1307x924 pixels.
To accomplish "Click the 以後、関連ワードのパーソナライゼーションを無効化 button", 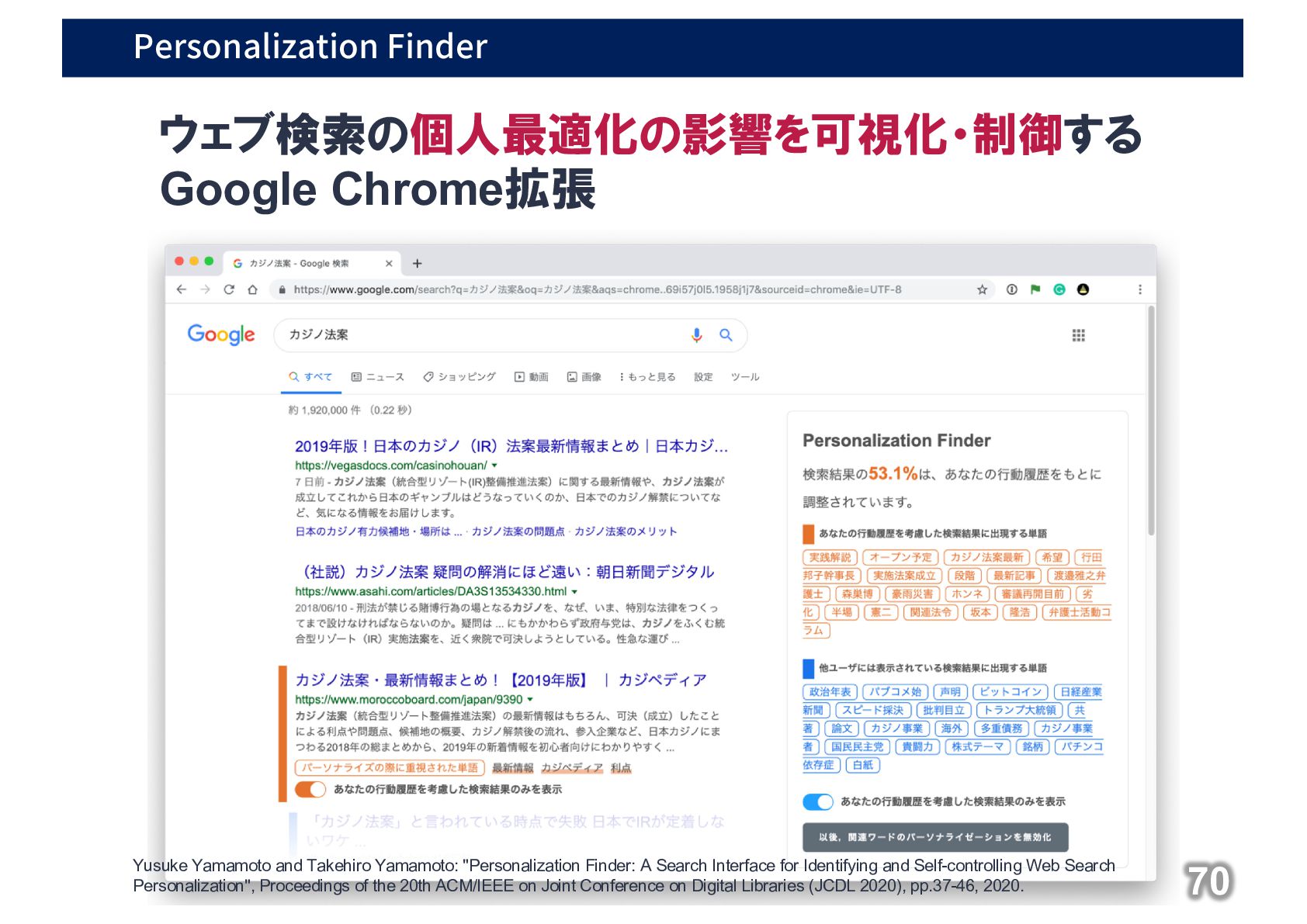I will [x=935, y=837].
